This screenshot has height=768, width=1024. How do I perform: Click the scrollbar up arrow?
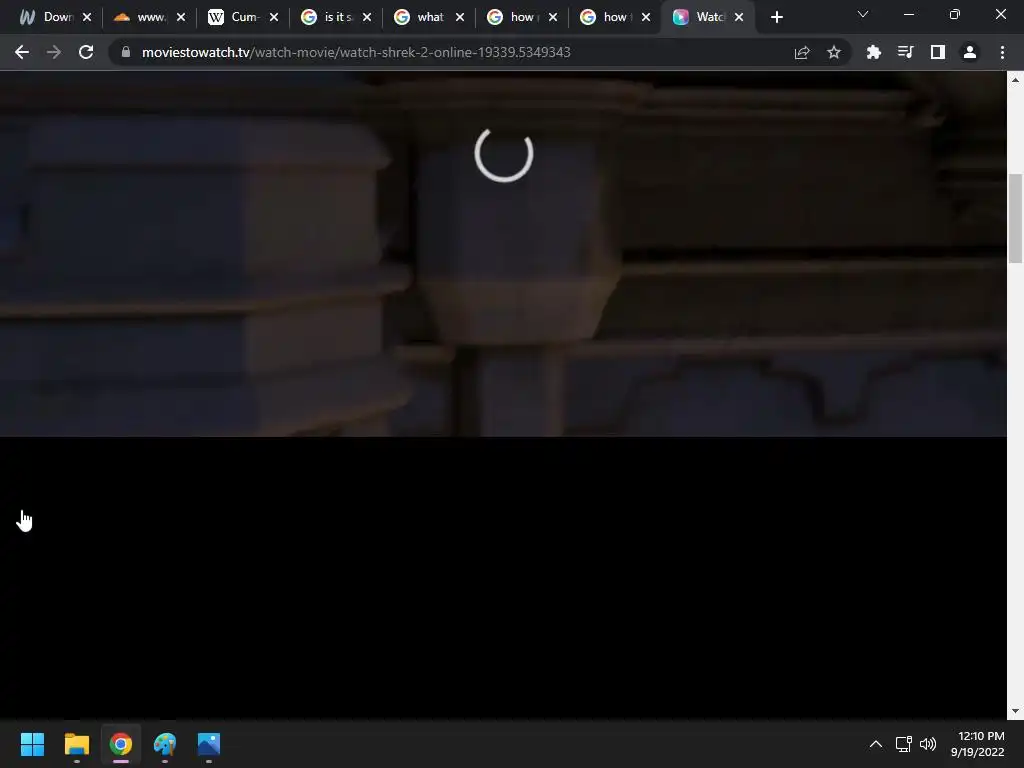point(1015,80)
